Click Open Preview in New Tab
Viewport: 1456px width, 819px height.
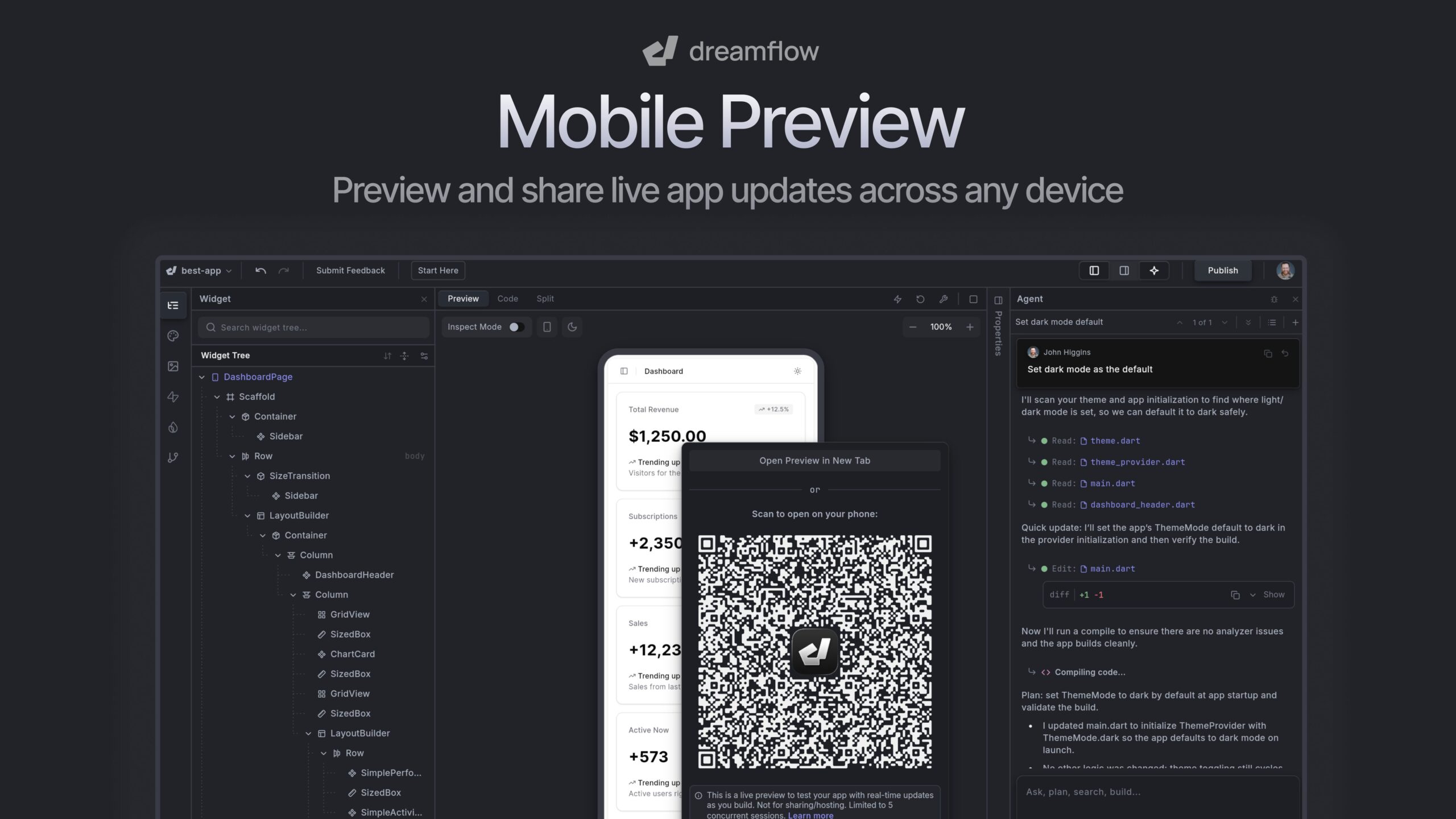tap(814, 460)
